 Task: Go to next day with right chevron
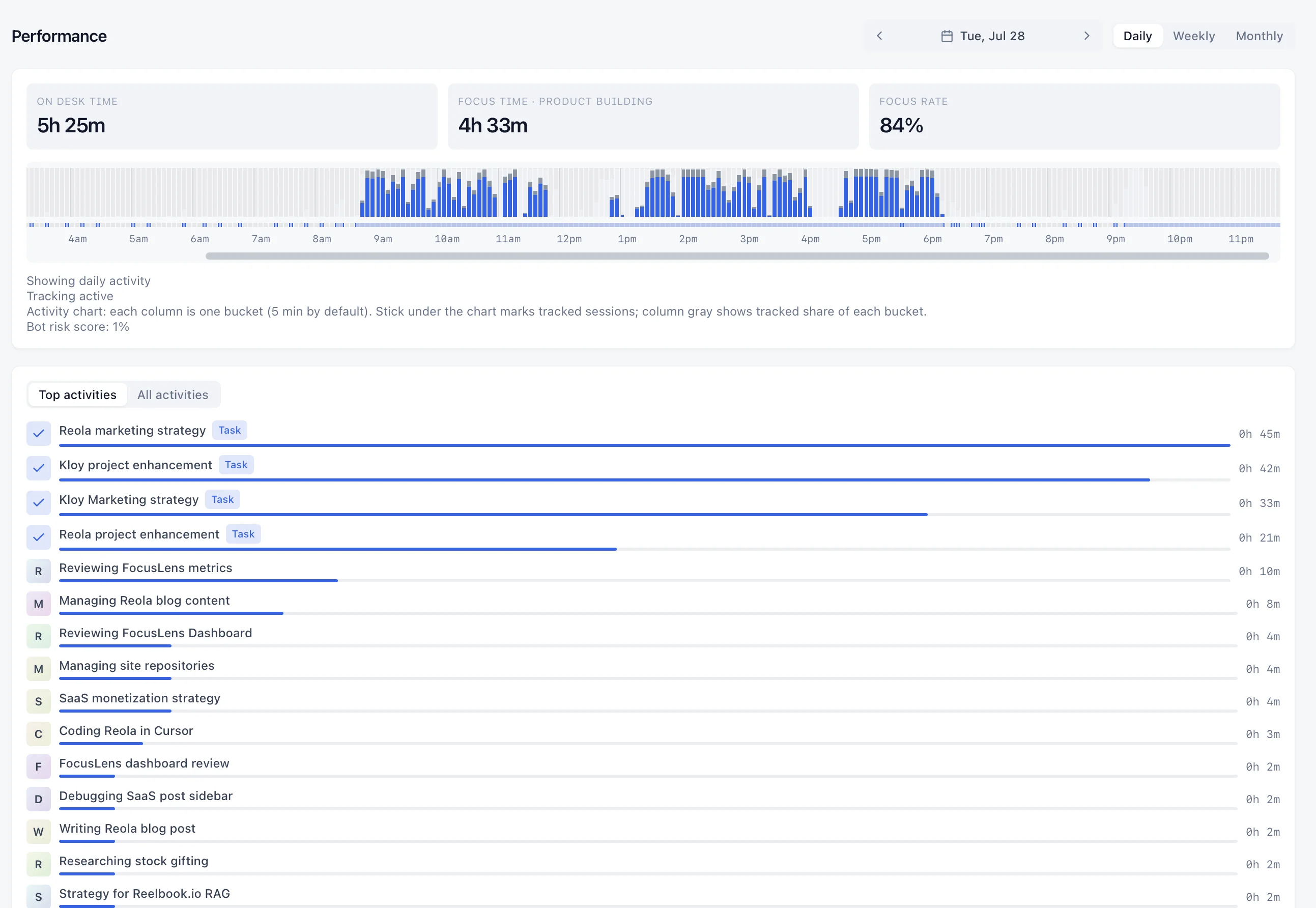coord(1086,36)
